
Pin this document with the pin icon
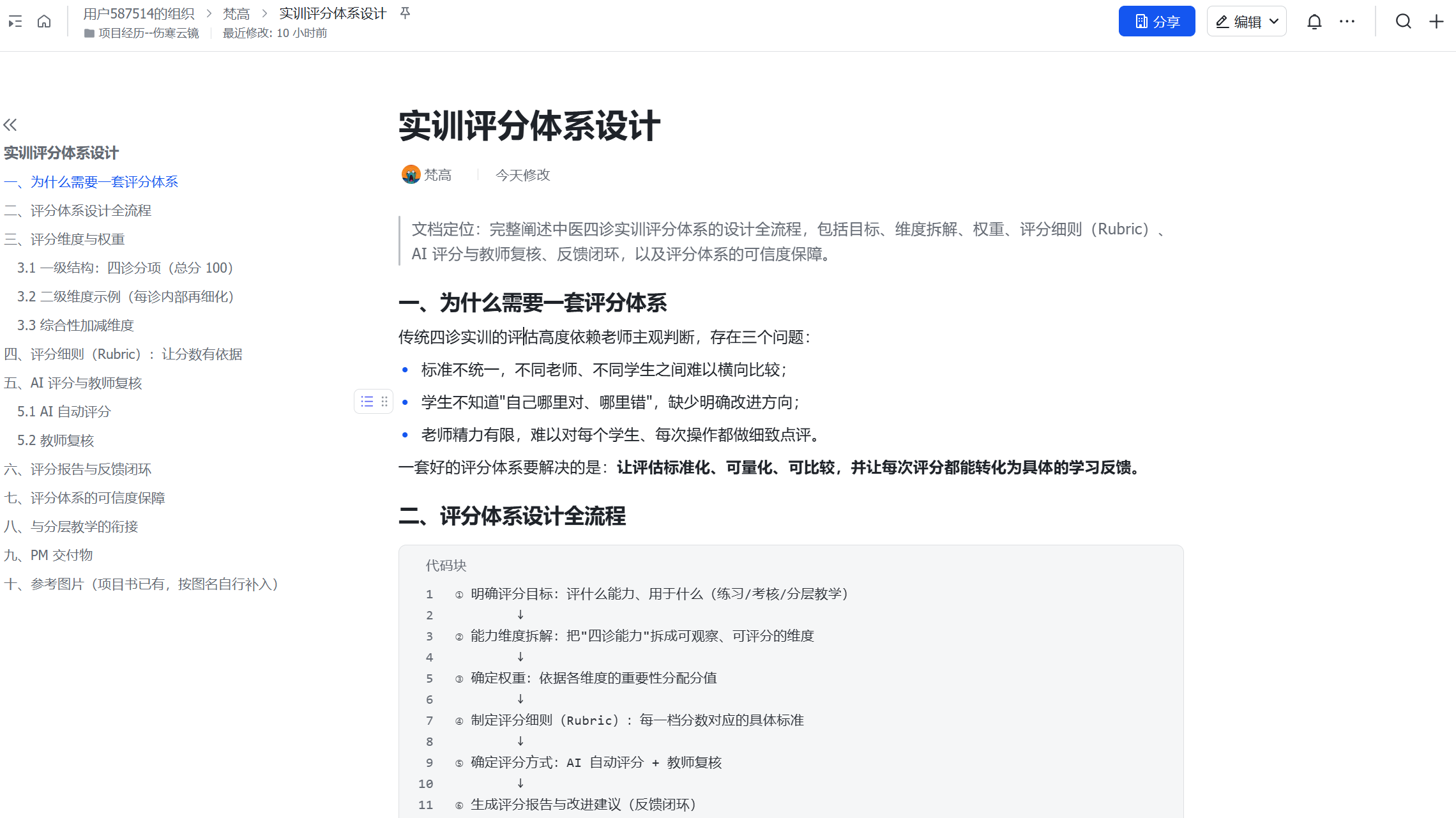(405, 13)
